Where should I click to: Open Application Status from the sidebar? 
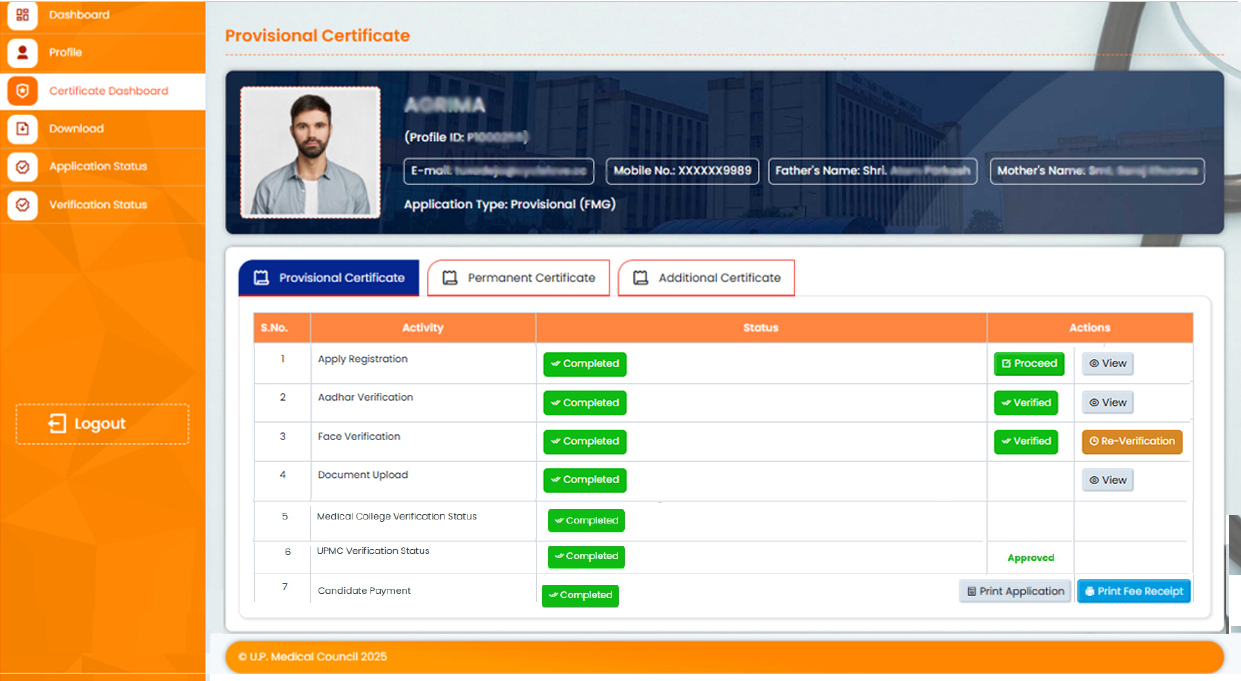pyautogui.click(x=98, y=167)
